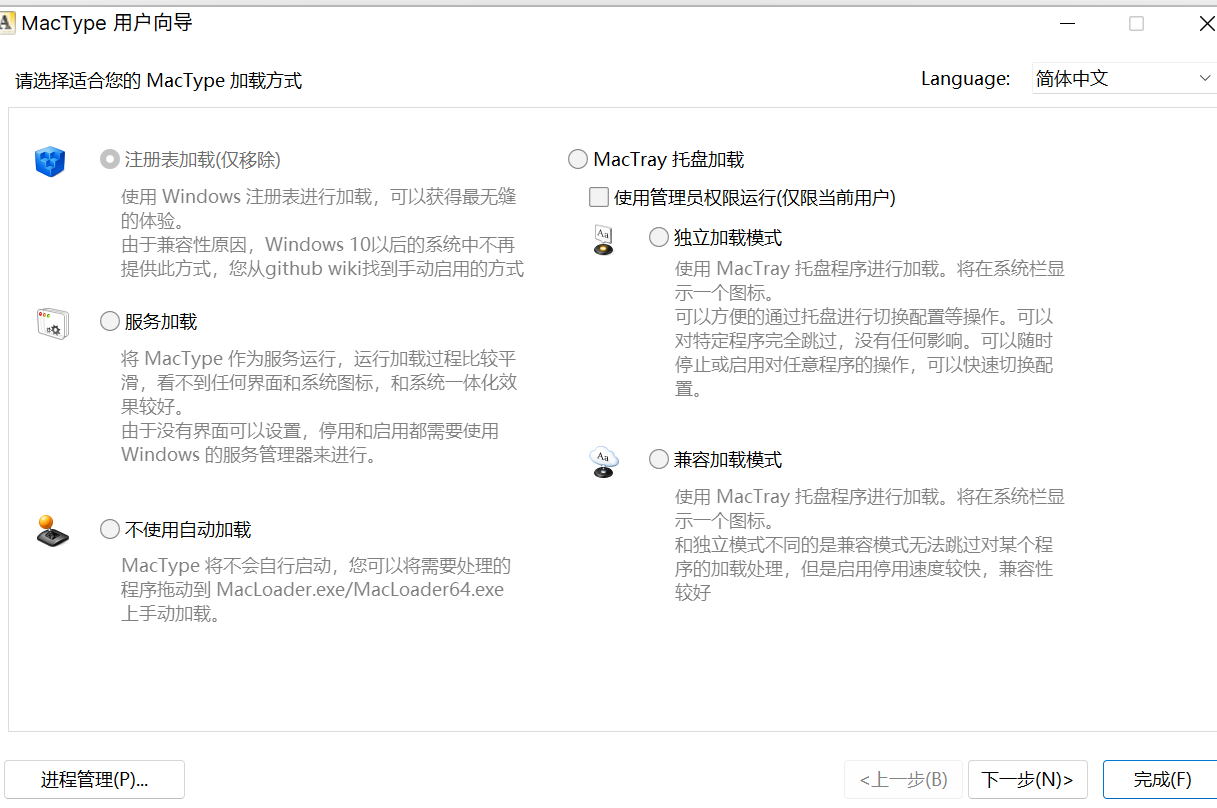The width and height of the screenshot is (1217, 808).
Task: Select the 服务加载 radio option
Action: coord(109,321)
